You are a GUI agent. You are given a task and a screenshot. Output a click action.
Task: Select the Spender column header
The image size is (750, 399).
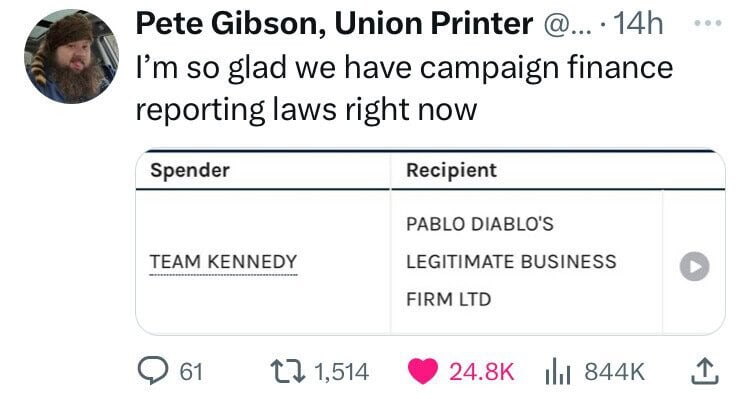point(190,170)
